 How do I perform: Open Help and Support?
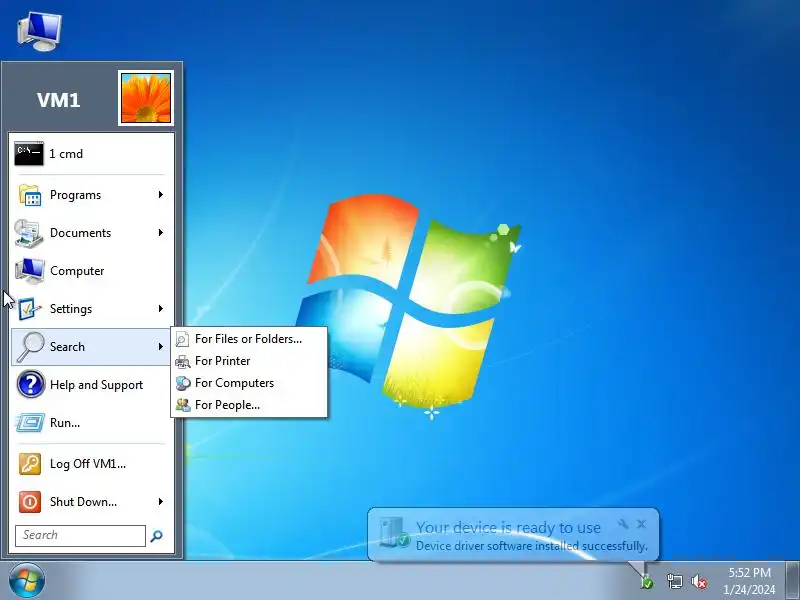[91, 385]
